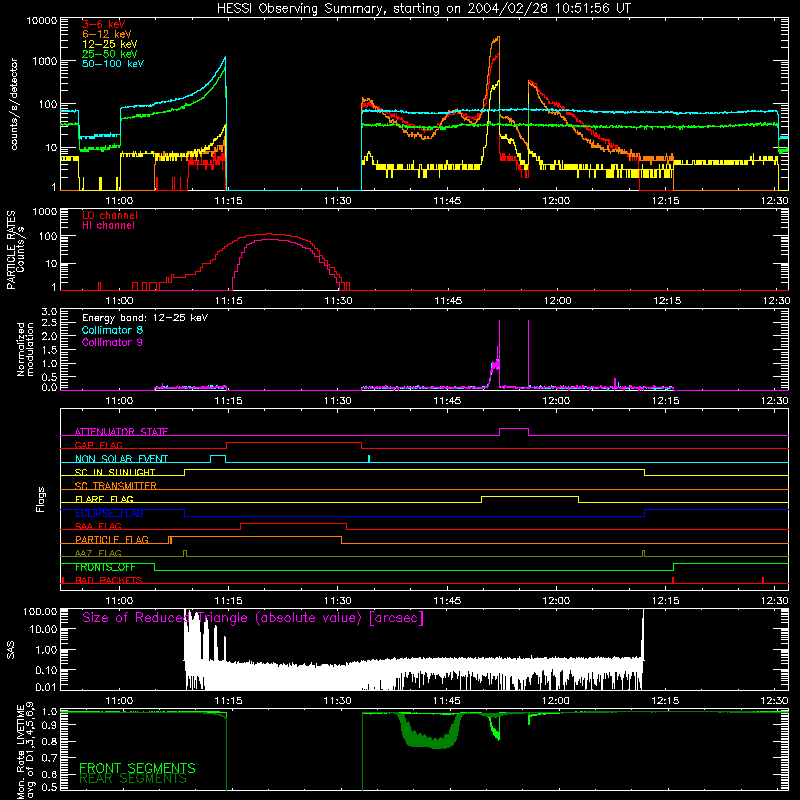
Task: Select the Collimator 8 legend entry
Action: (112, 330)
